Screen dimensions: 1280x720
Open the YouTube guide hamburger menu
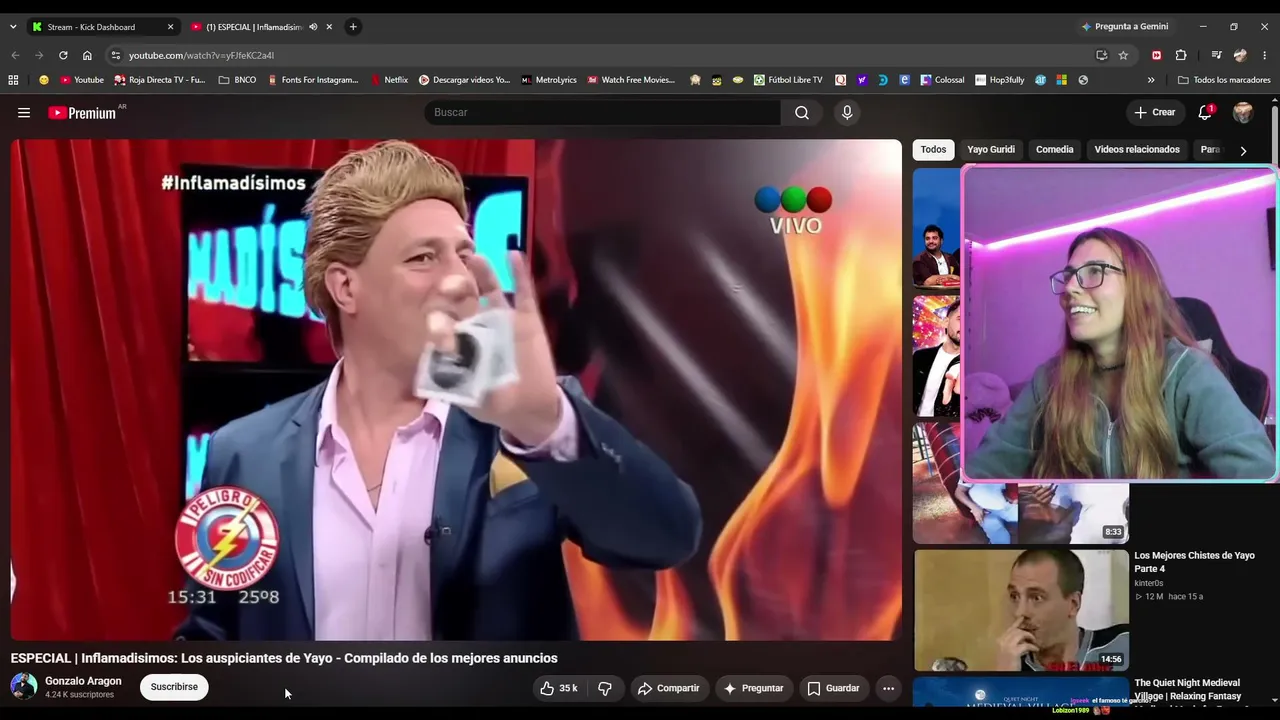point(24,113)
